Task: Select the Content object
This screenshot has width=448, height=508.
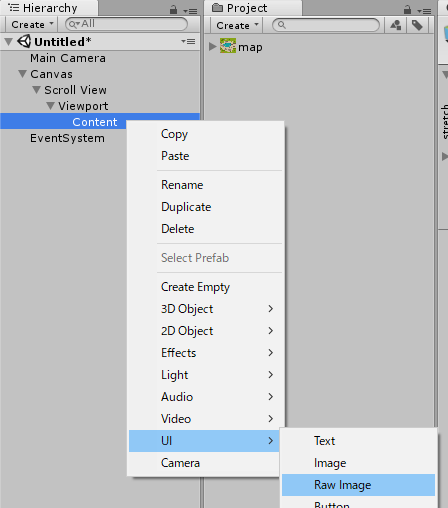Action: pos(95,122)
